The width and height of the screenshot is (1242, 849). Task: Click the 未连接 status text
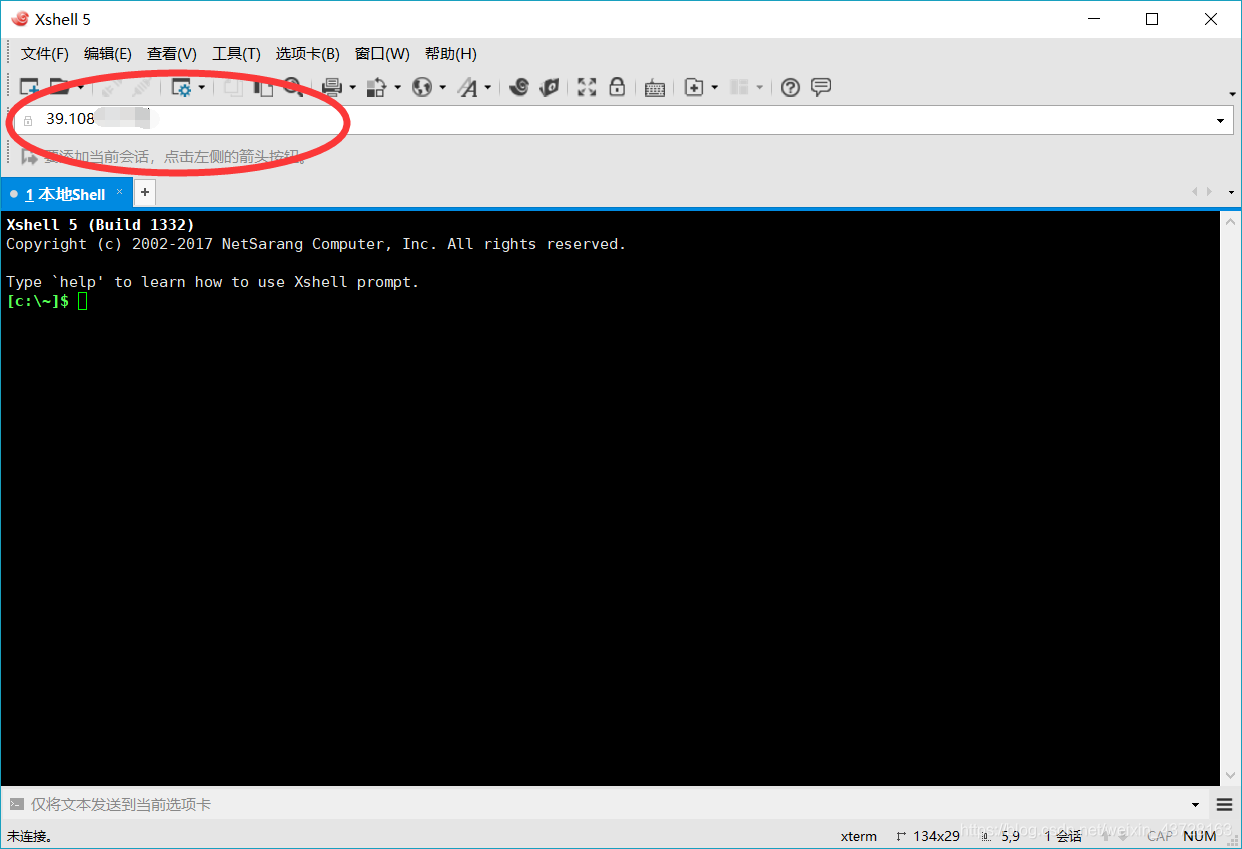click(x=30, y=836)
